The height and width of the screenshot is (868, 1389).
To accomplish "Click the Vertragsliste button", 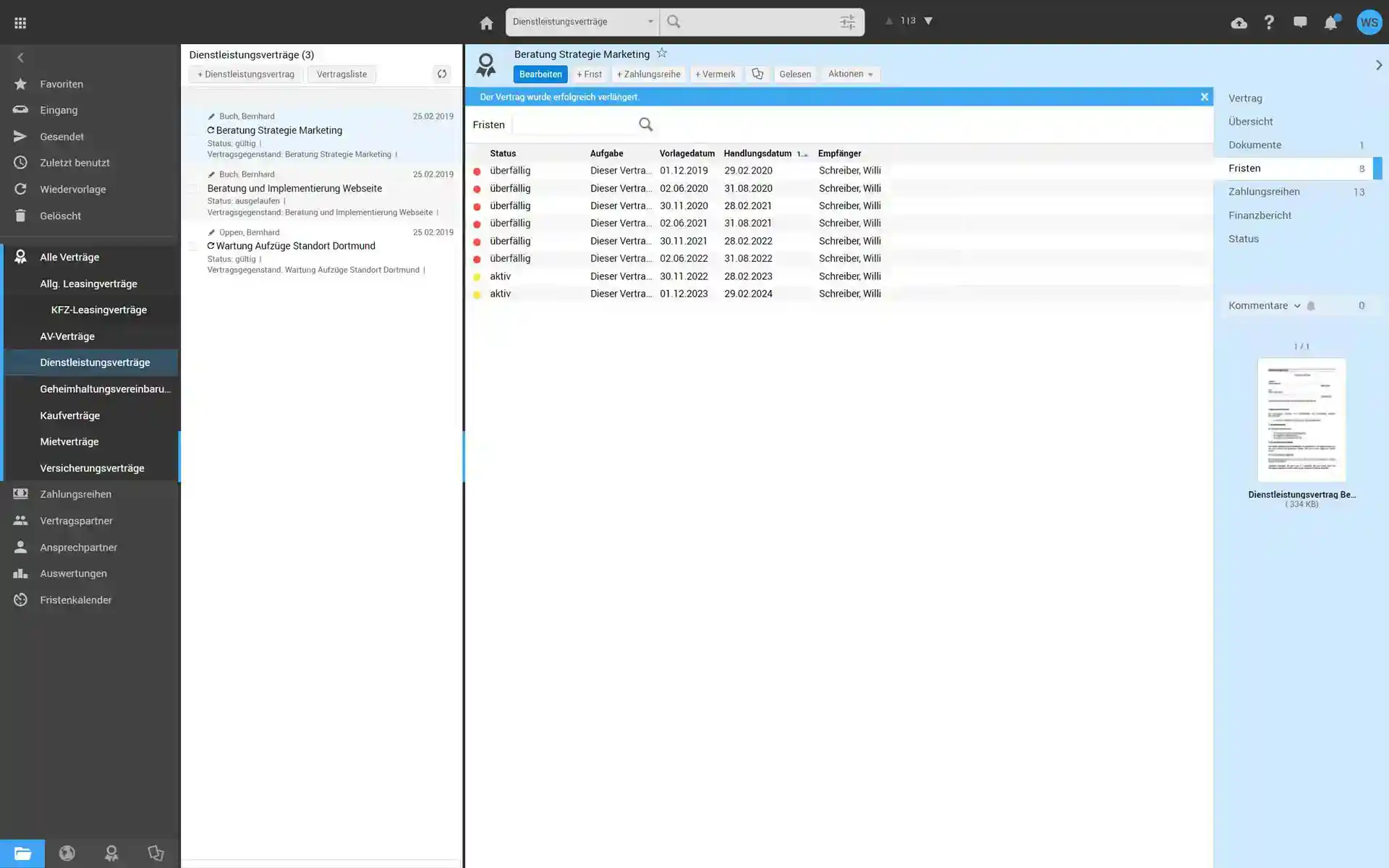I will pyautogui.click(x=341, y=75).
